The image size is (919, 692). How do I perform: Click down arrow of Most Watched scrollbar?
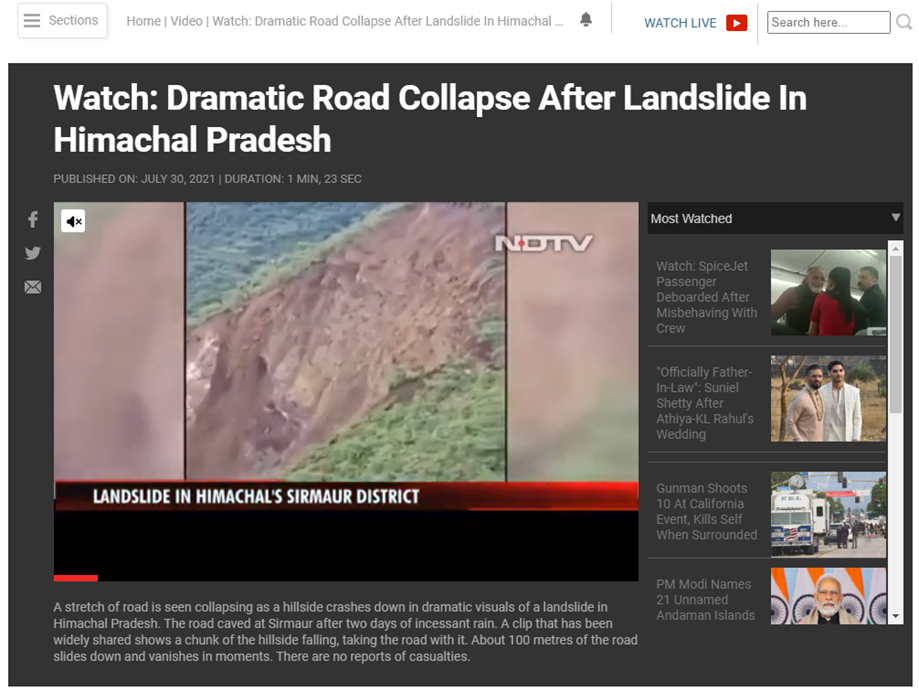point(896,616)
